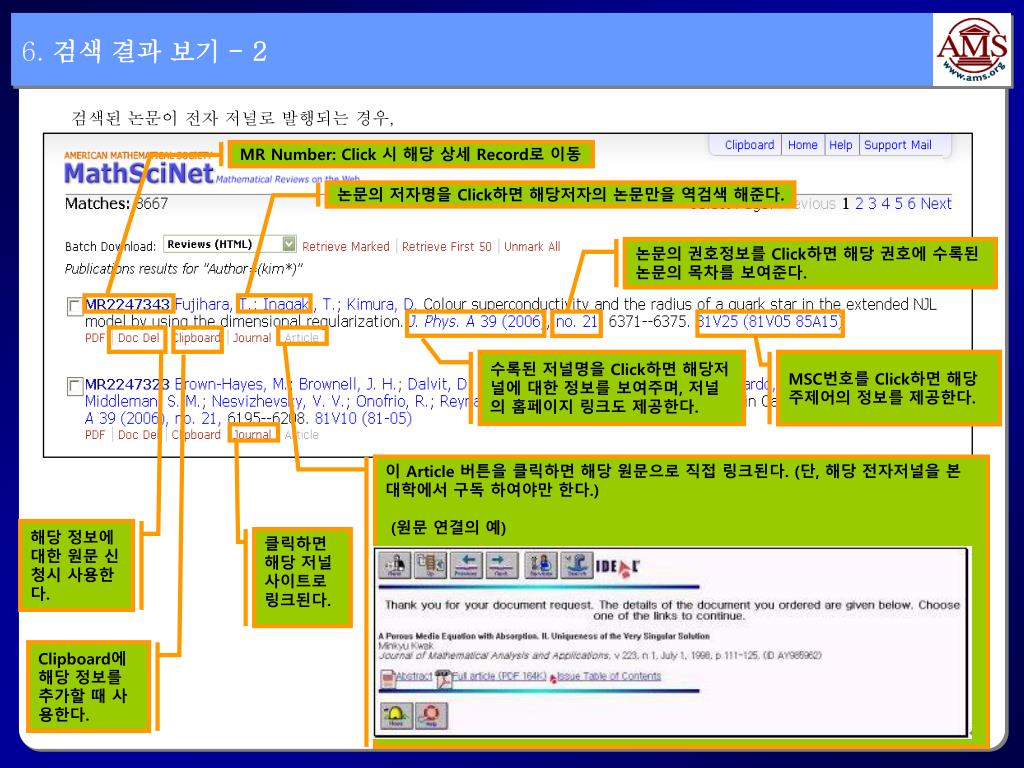Open the Clipboard tab in the top navigation
Image resolution: width=1024 pixels, height=768 pixels.
tap(749, 145)
